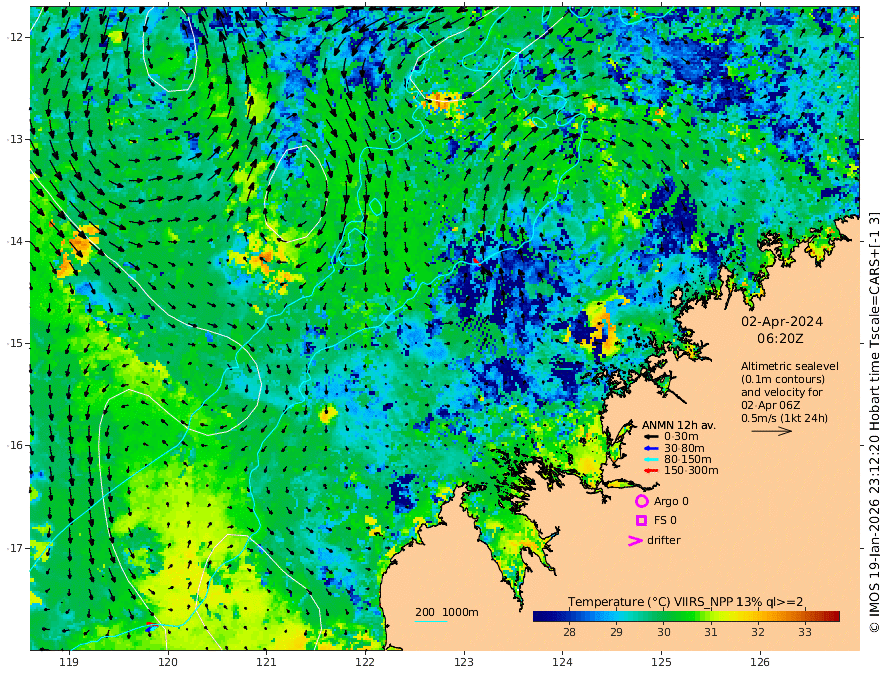Click the 'FS 0' legend label
Image resolution: width=880 pixels, height=680 pixels.
665,521
